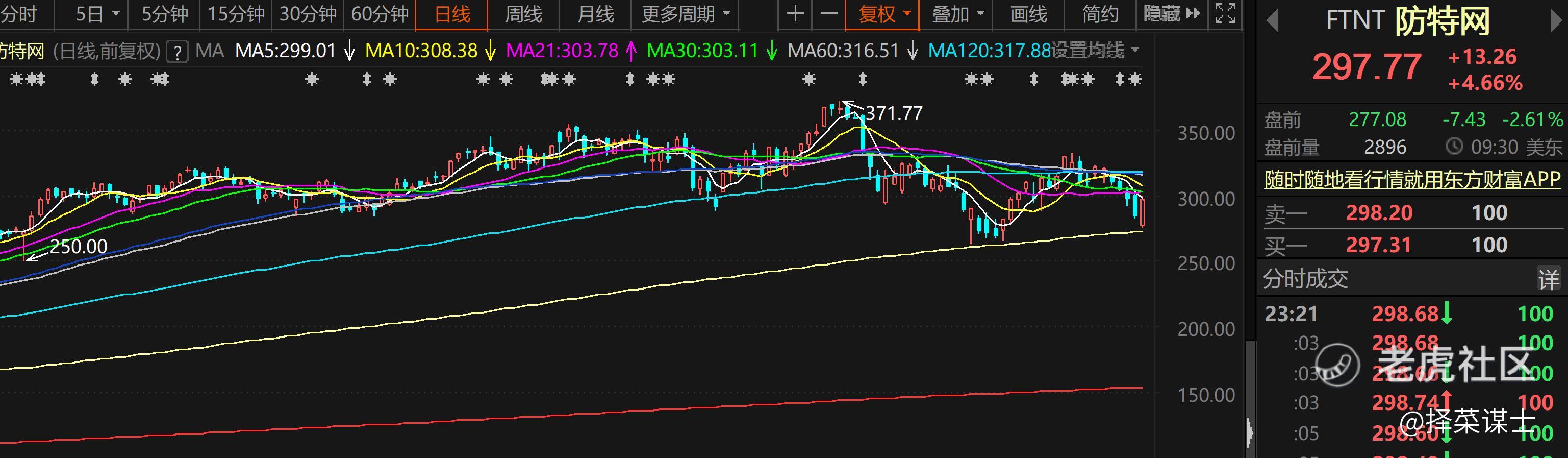Viewport: 1568px width, 458px height.
Task: Open 设置均线 settings dropdown
Action: (1095, 50)
